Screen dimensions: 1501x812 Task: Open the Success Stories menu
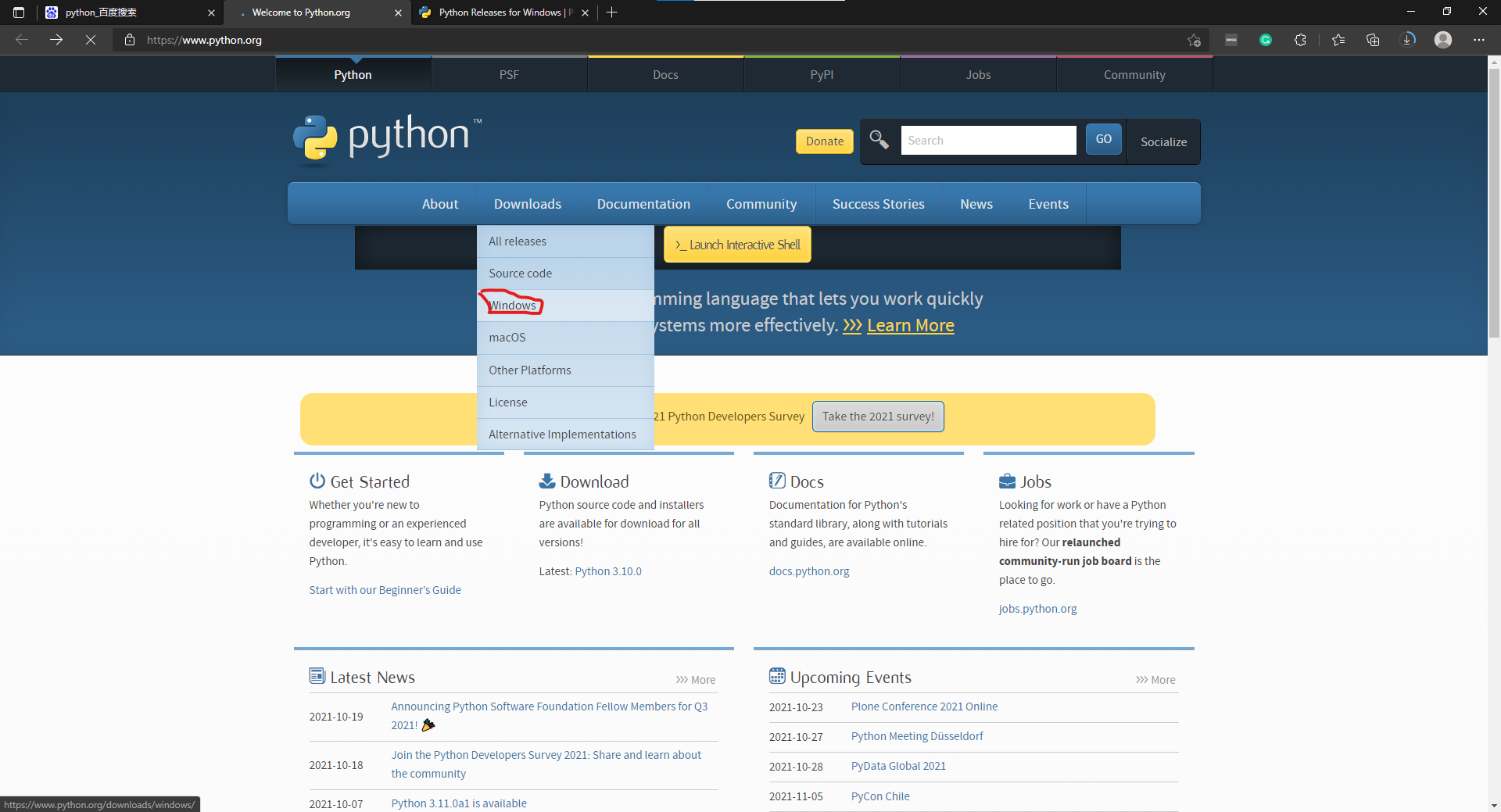pyautogui.click(x=878, y=204)
